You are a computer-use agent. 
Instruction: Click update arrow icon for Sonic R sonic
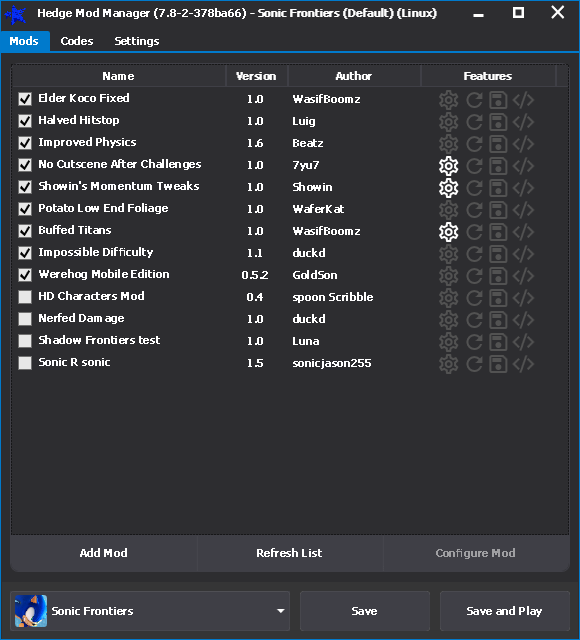pyautogui.click(x=474, y=364)
